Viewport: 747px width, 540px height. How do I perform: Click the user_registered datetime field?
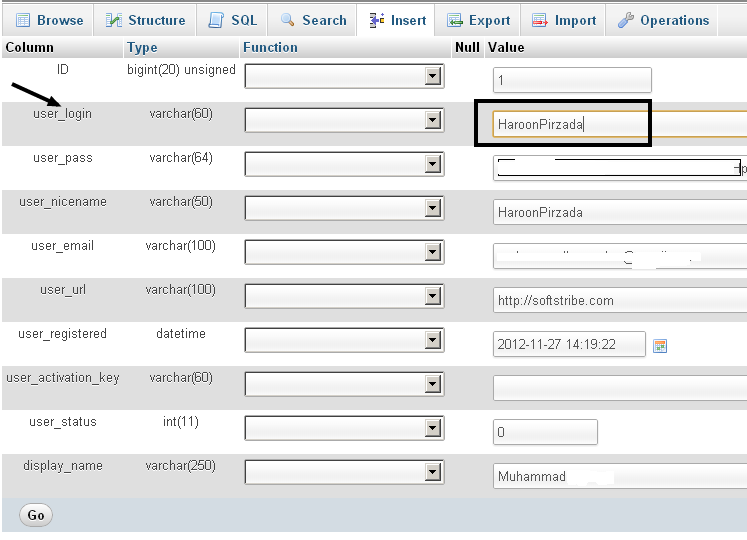click(569, 344)
